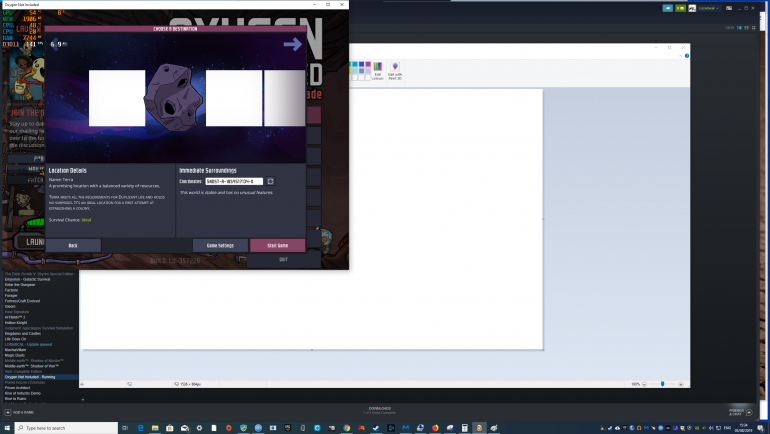This screenshot has width=770, height=434.
Task: Switch to Steam from taskbar
Action: coord(376,428)
